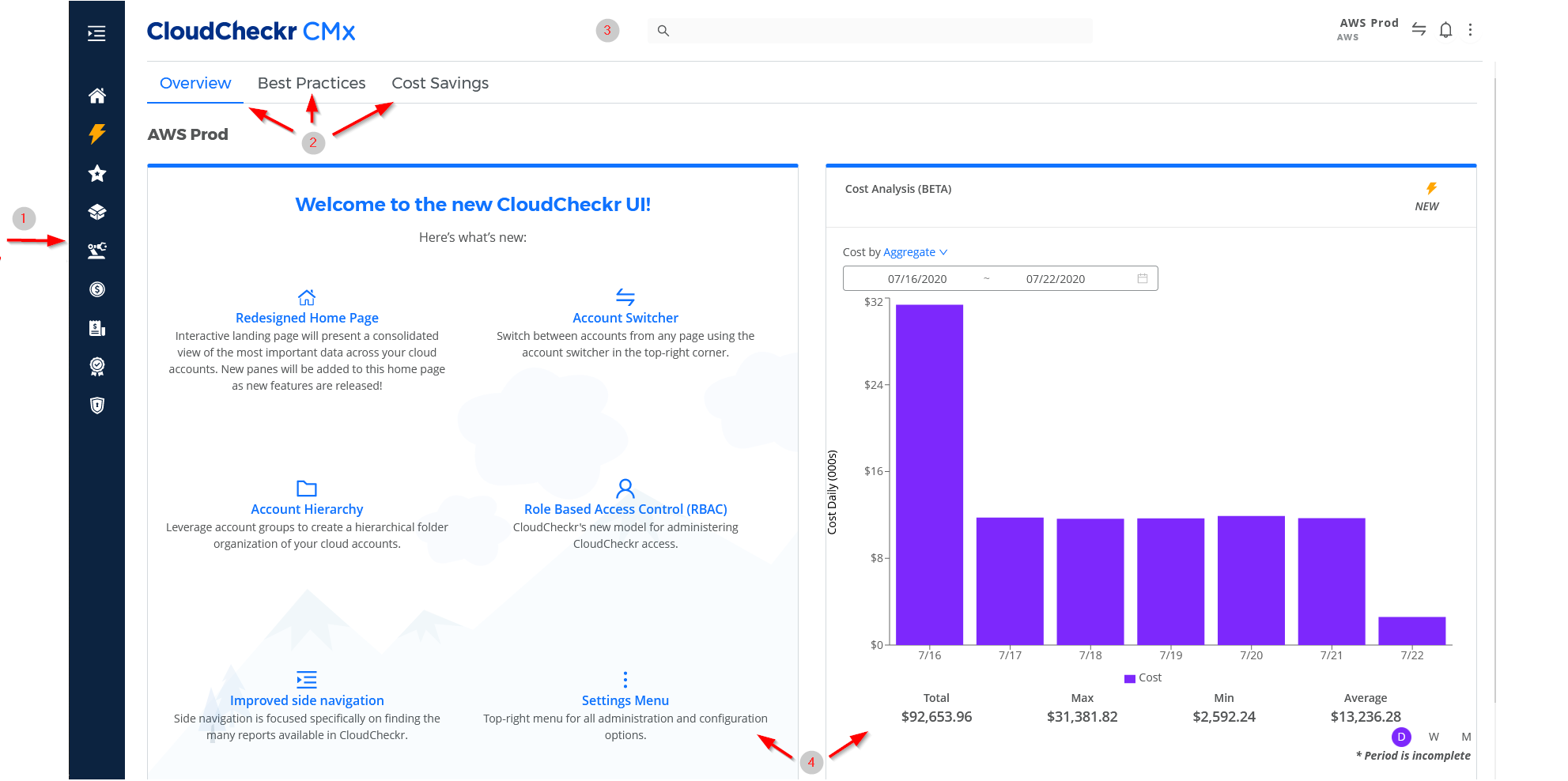The height and width of the screenshot is (781, 1568).
Task: Select the W weekly period toggle
Action: coord(1434,737)
